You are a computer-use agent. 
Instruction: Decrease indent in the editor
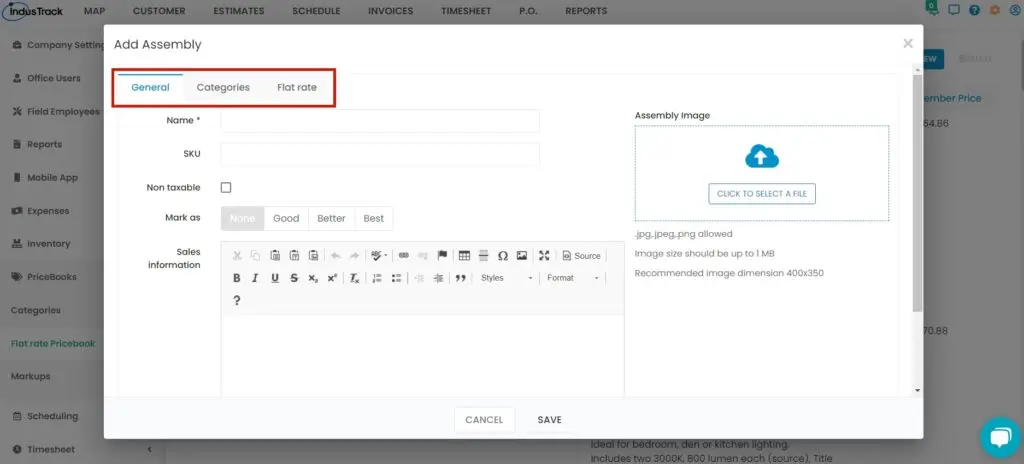pos(419,278)
